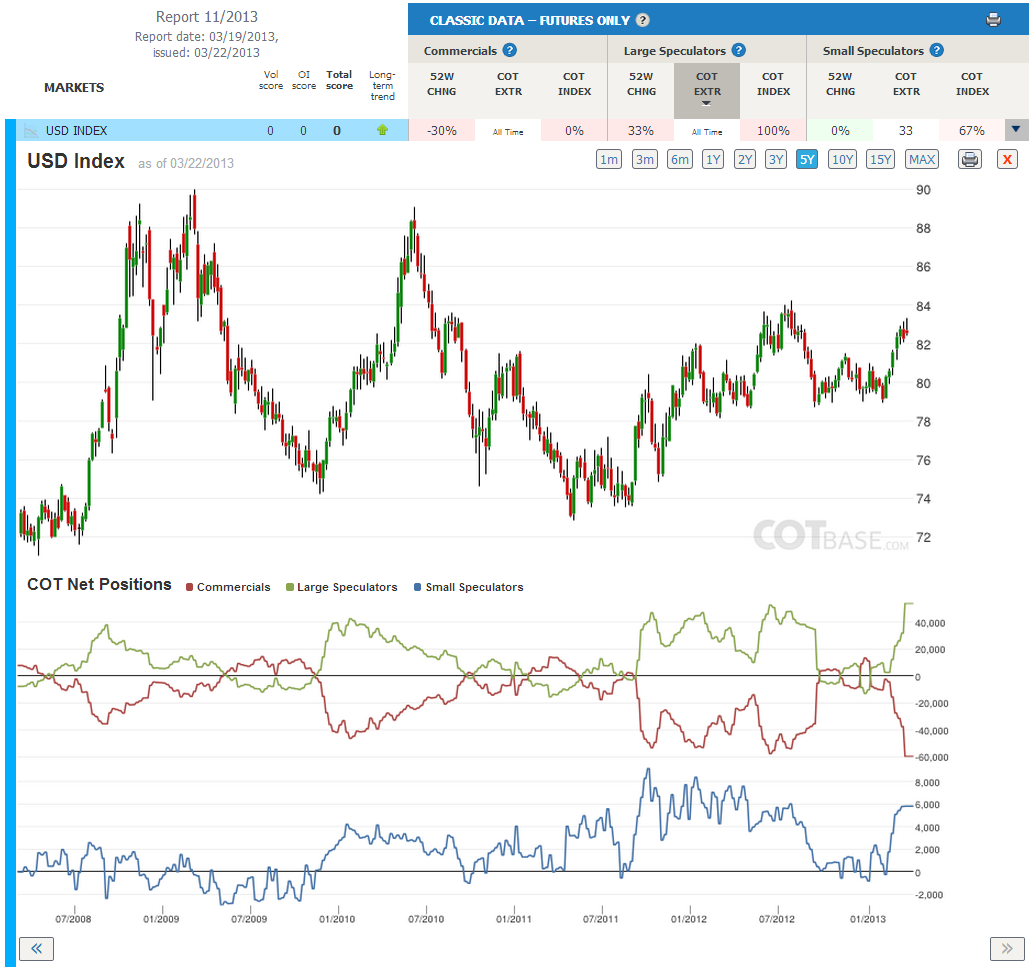Toggle Large Speculators series in legend
1032x967 pixels.
(342, 587)
